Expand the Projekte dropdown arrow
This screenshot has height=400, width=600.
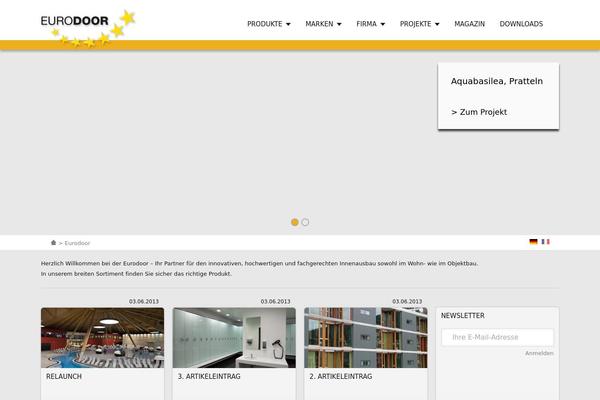pos(437,24)
